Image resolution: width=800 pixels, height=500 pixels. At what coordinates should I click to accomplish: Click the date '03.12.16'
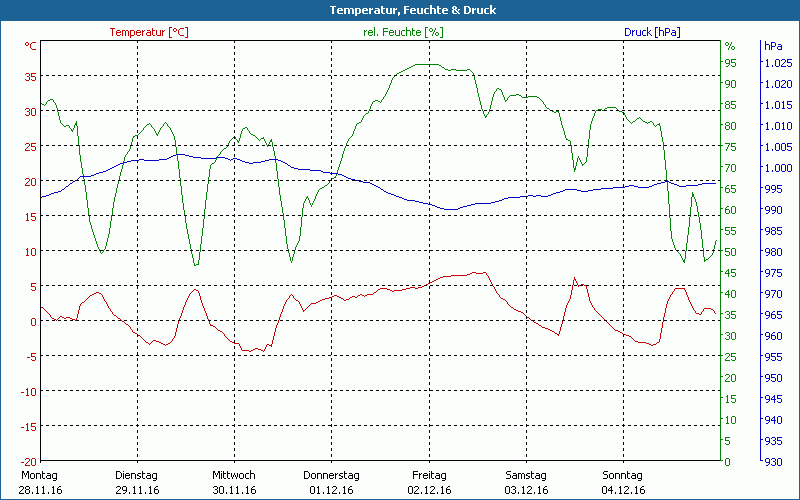pos(527,490)
